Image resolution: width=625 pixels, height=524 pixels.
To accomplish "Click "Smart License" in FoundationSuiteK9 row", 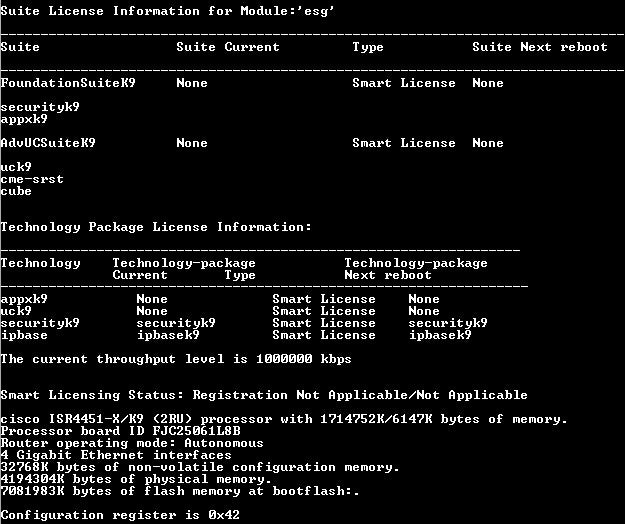I will (x=403, y=82).
